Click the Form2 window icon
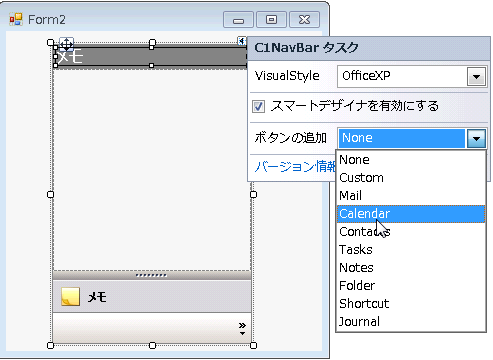The image size is (493, 360). click(x=16, y=20)
